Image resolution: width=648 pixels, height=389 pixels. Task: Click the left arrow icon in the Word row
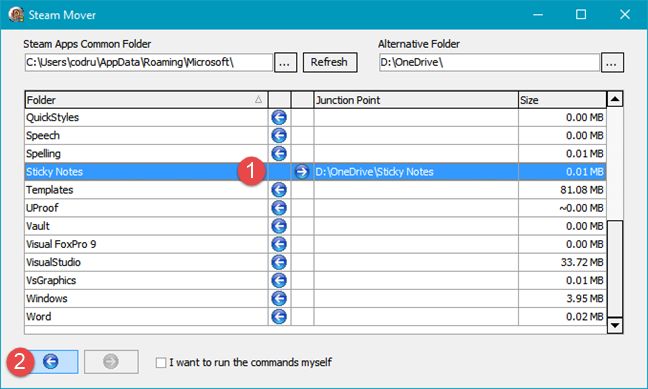click(279, 317)
